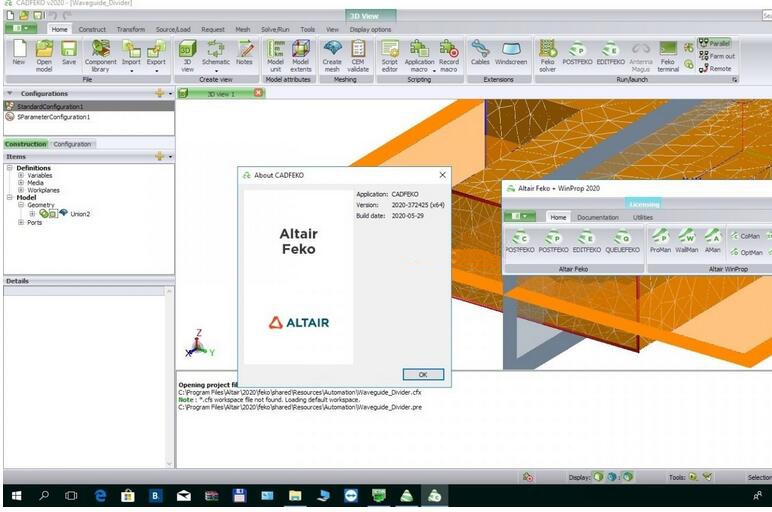Expand the Variables tree node
This screenshot has width=772, height=512.
pyautogui.click(x=21, y=175)
